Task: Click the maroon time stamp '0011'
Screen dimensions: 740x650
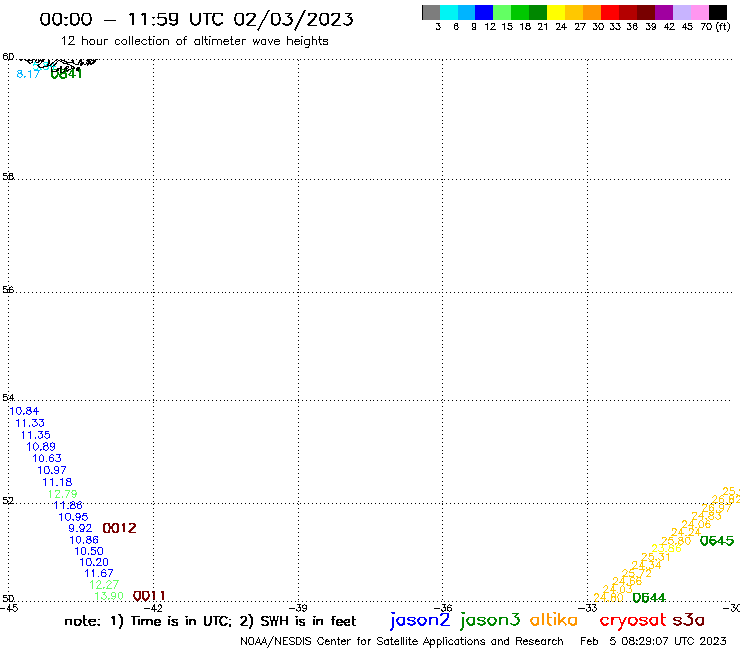Action: click(149, 596)
